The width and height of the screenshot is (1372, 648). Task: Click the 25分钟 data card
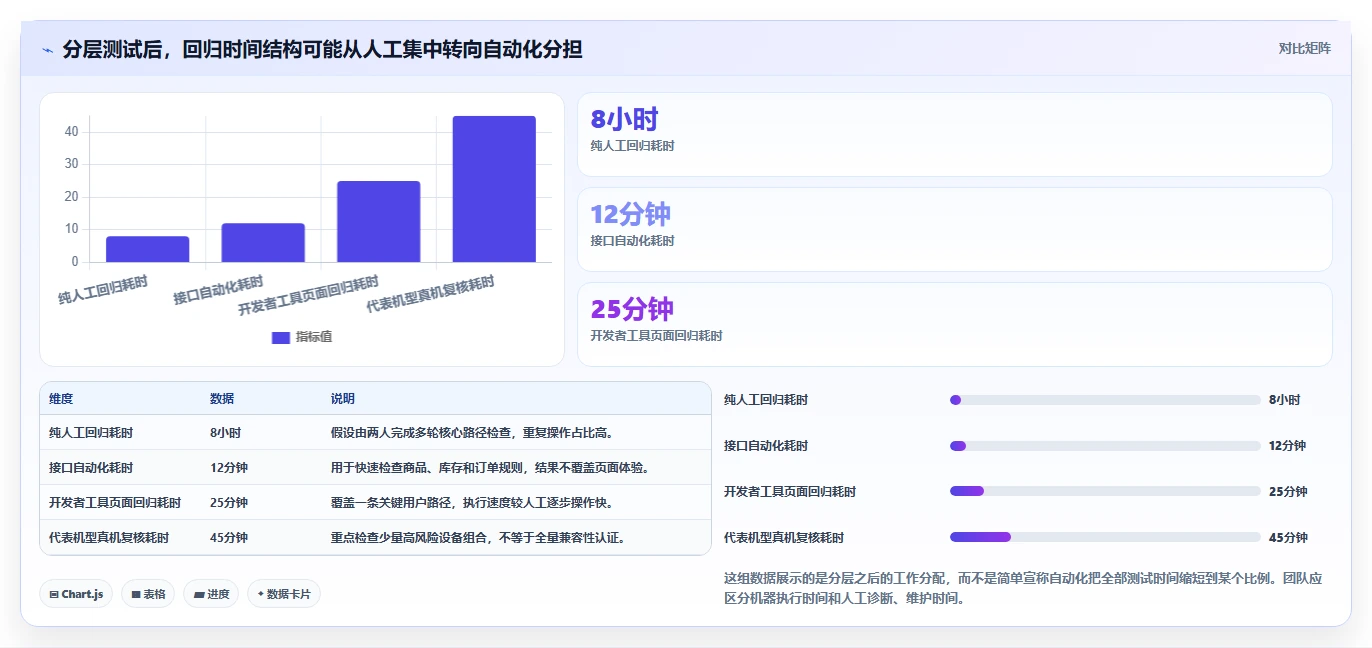point(955,324)
